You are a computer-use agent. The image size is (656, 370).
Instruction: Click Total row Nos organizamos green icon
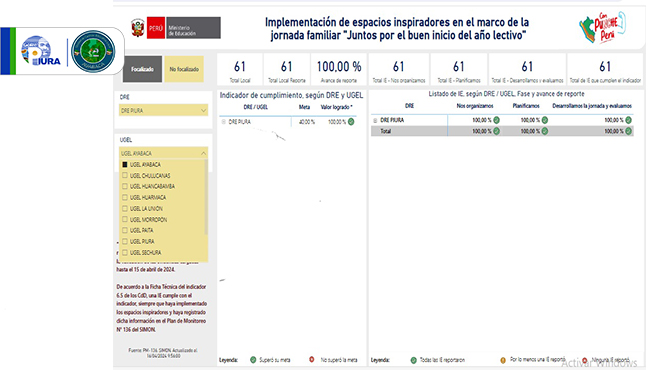pos(496,131)
